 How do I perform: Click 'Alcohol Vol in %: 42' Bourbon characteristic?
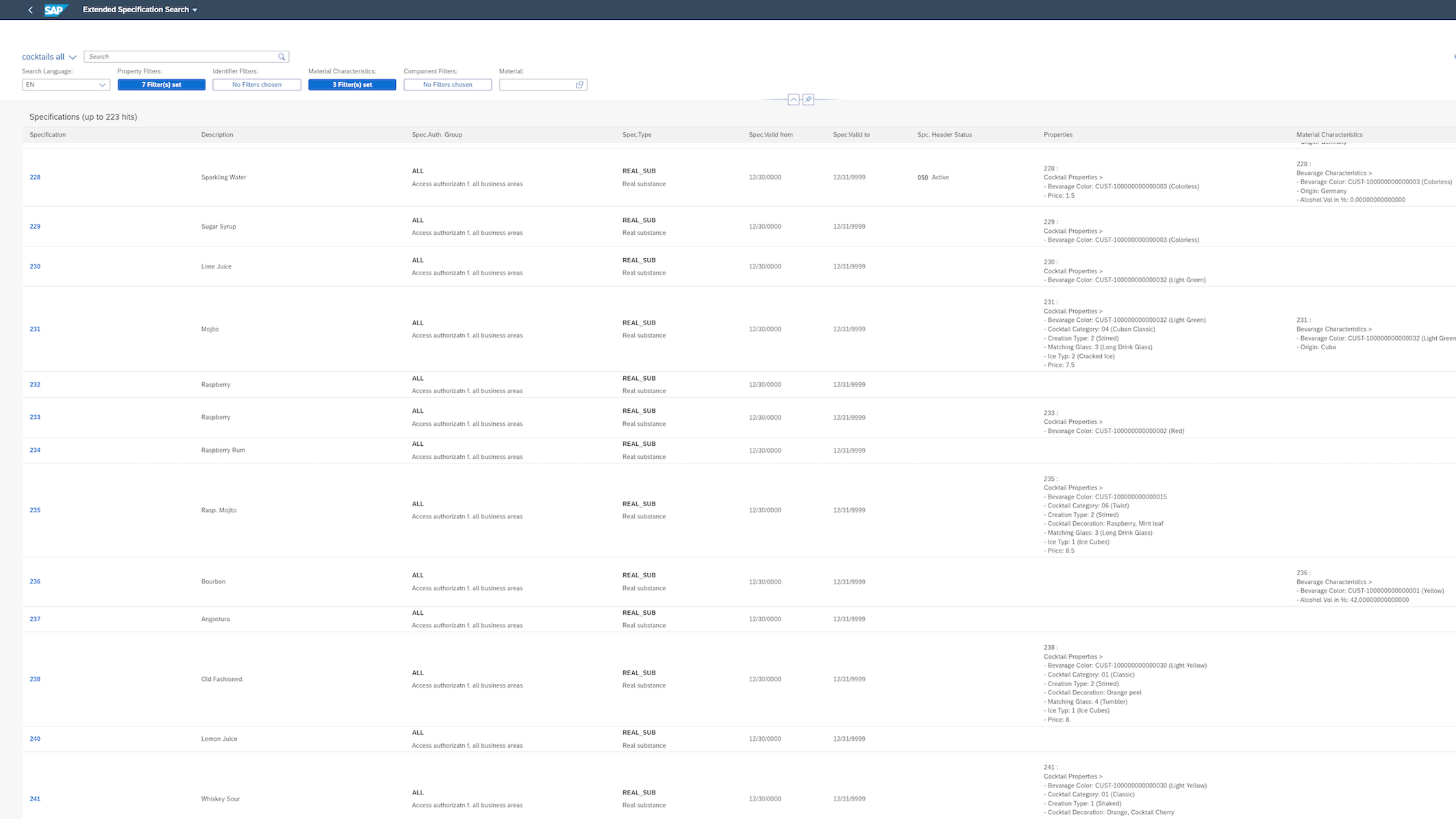tap(1353, 600)
